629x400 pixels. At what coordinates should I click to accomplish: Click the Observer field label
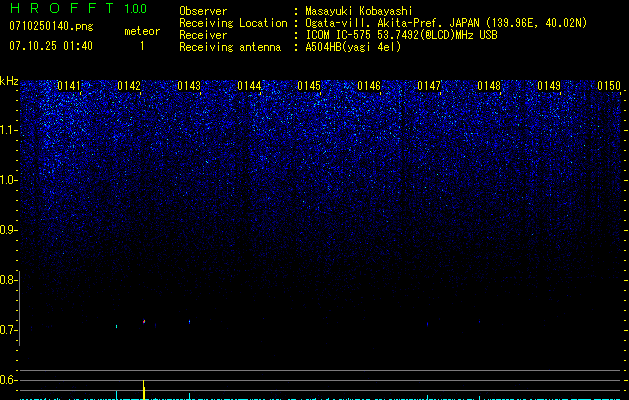click(x=203, y=11)
